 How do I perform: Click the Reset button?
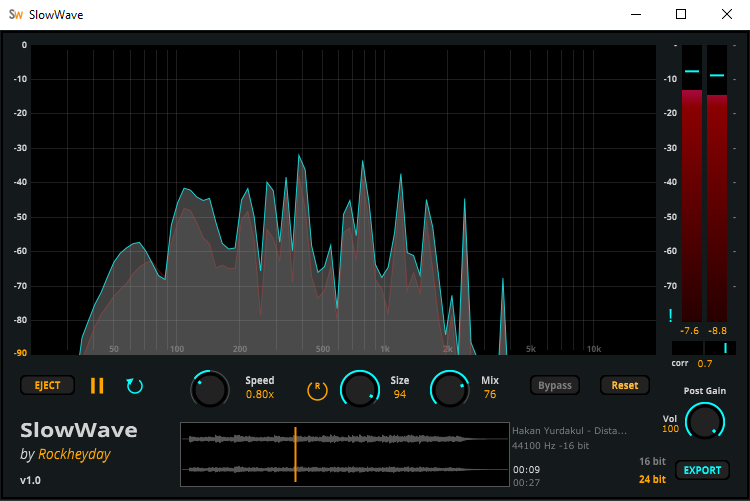click(x=625, y=385)
